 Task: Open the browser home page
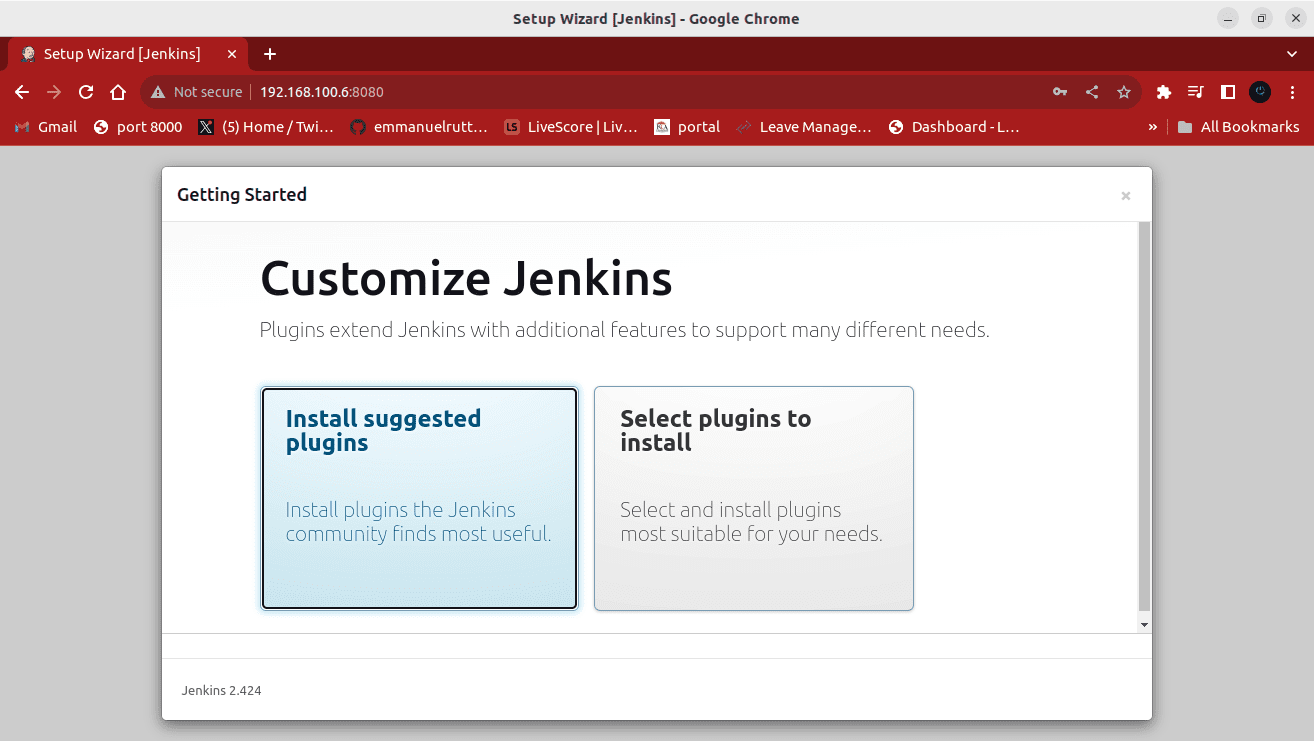coord(118,92)
